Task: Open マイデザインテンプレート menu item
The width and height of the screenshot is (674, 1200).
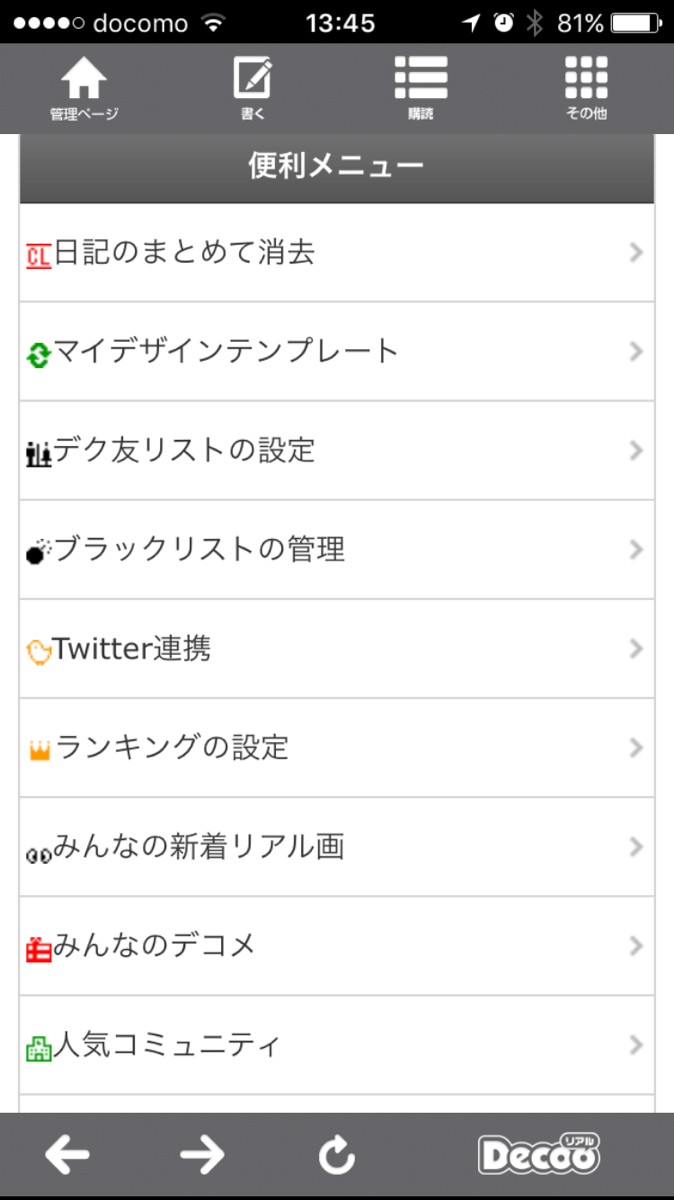Action: (226, 351)
